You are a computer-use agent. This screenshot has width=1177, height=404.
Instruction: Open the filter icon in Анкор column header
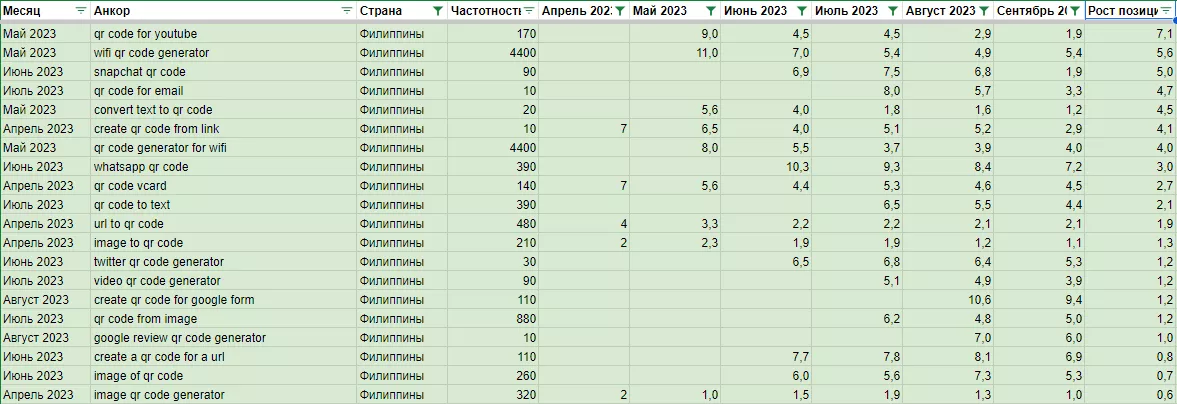click(x=346, y=11)
